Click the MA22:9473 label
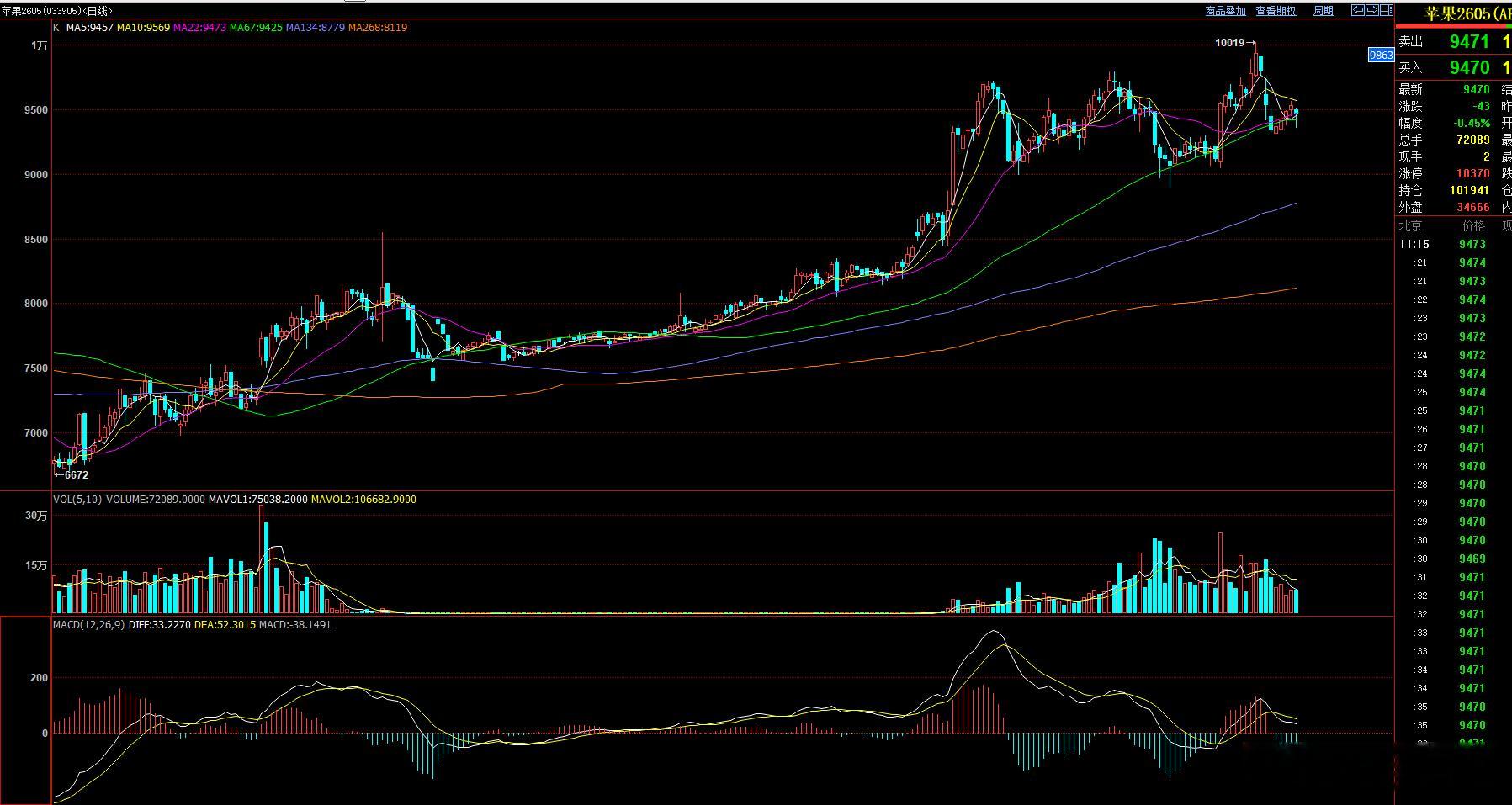Image resolution: width=1512 pixels, height=805 pixels. [x=200, y=28]
